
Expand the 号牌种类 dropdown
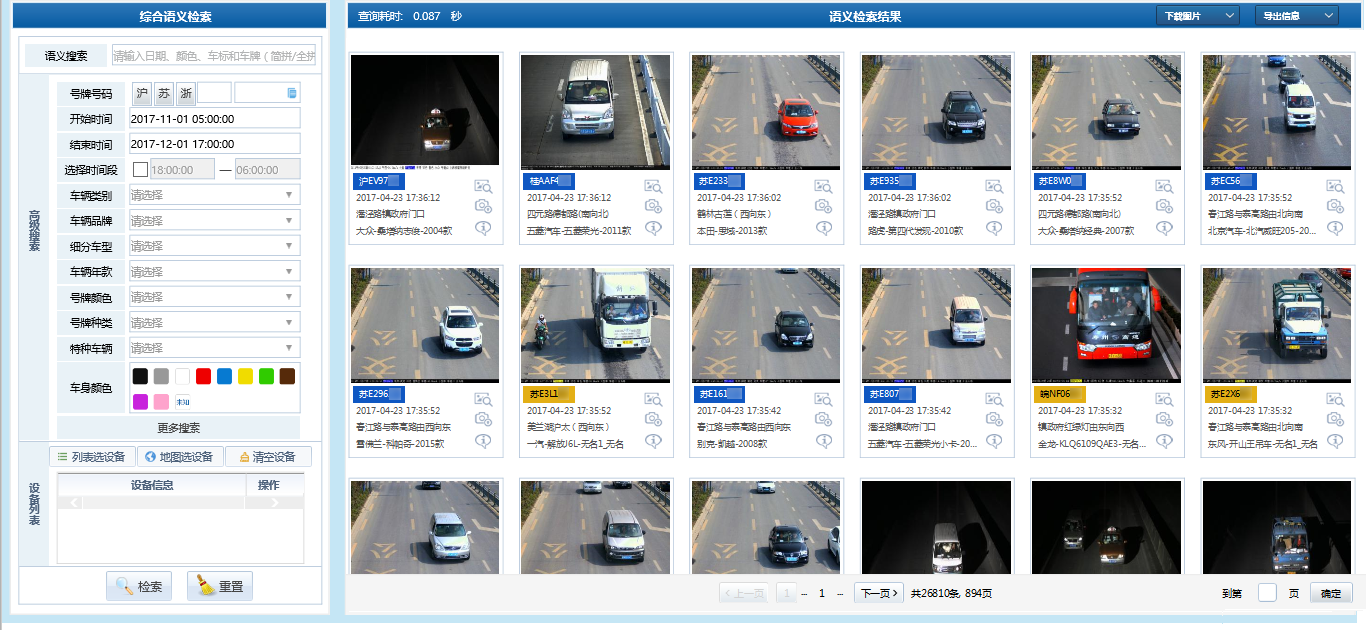pos(214,323)
